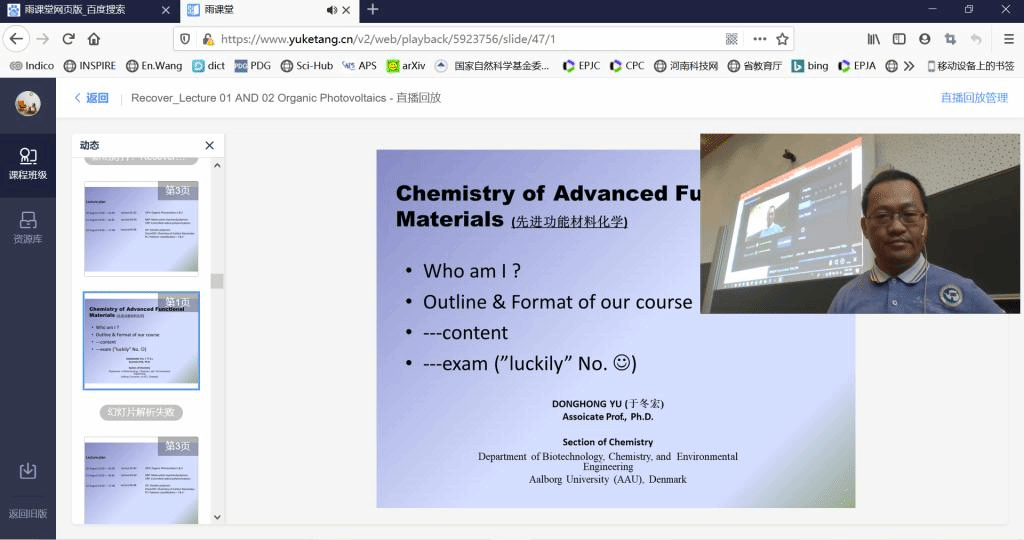View site security lock information
Image resolution: width=1024 pixels, height=540 pixels.
[x=208, y=39]
